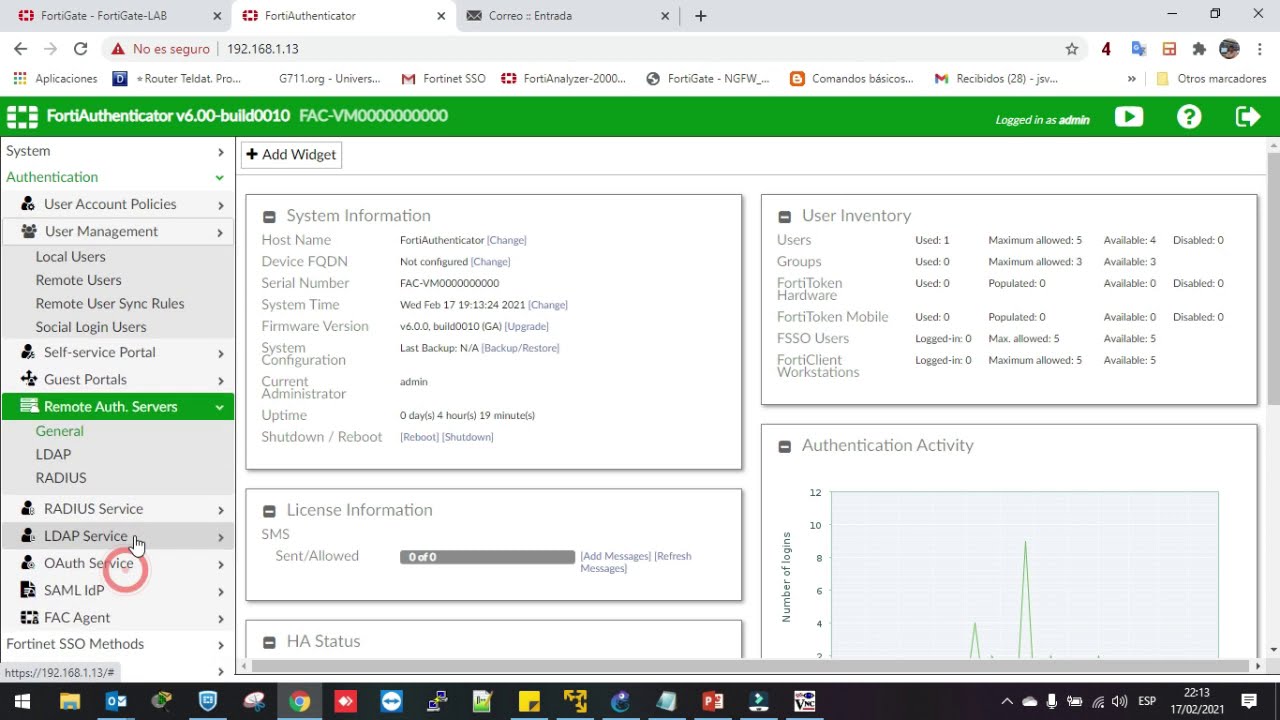
Task: Expand the RADIUS Service submenu
Action: (x=118, y=509)
